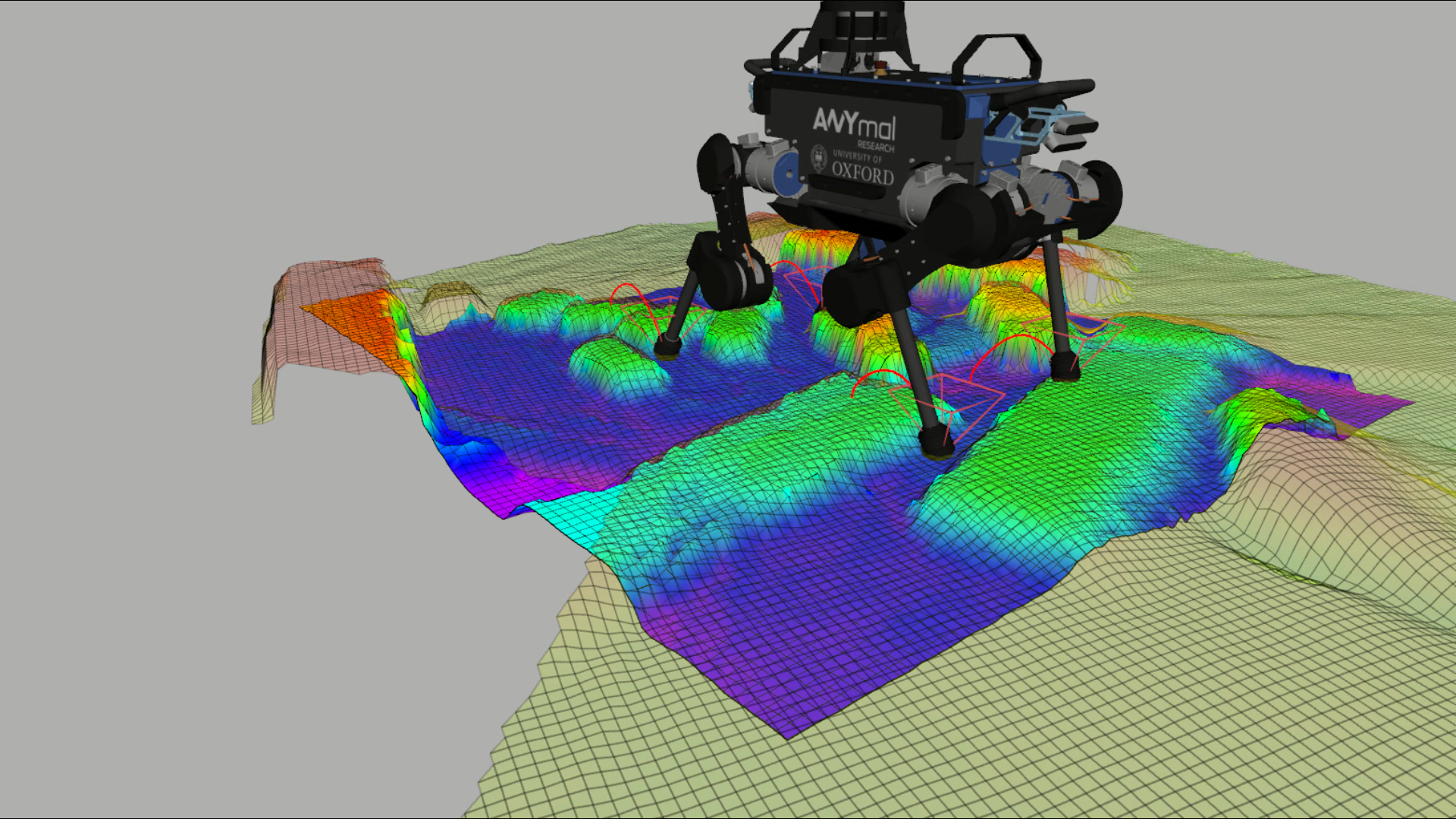
Task: Click the OXFORD lettering on robot body
Action: click(x=863, y=173)
